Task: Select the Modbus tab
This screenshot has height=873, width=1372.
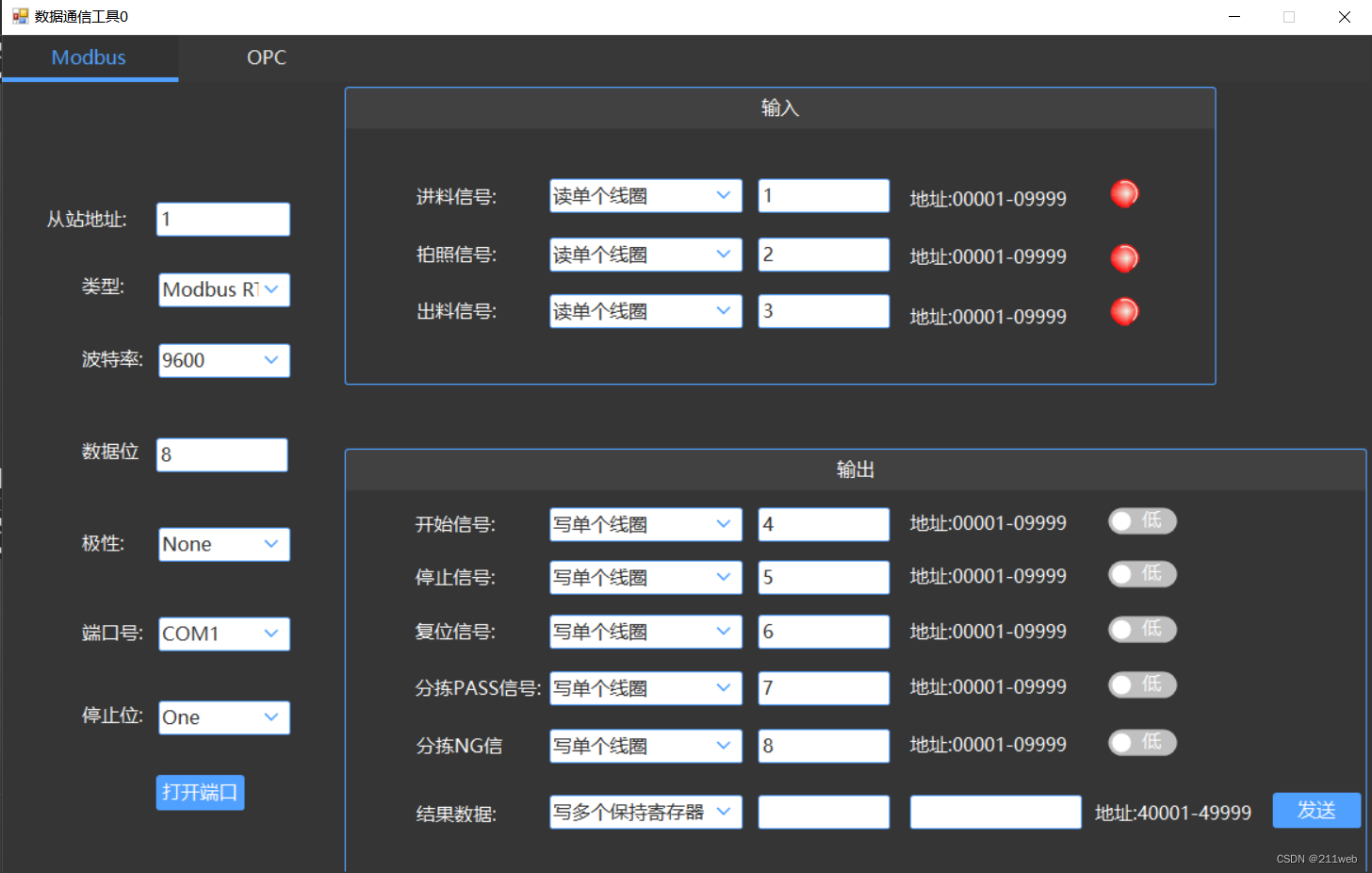Action: 89,58
